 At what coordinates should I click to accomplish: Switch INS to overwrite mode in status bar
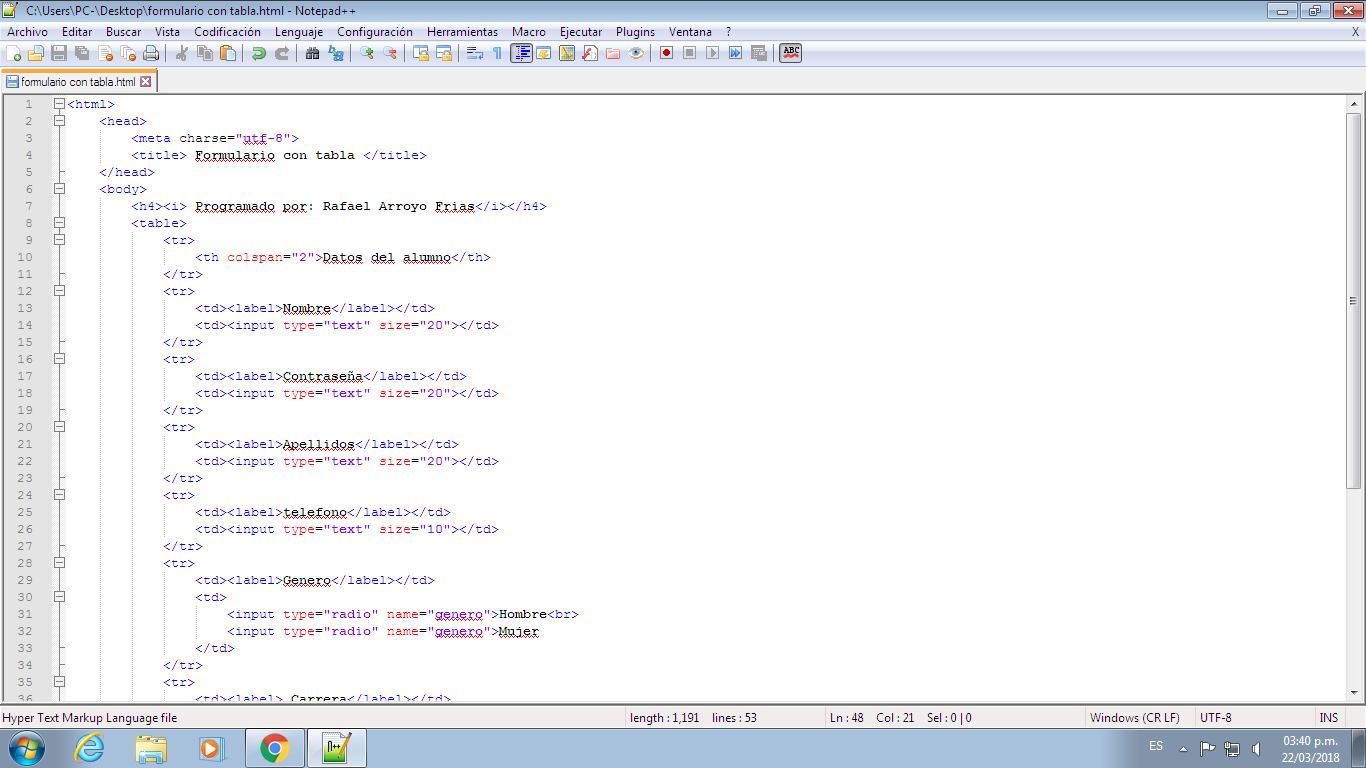tap(1330, 717)
